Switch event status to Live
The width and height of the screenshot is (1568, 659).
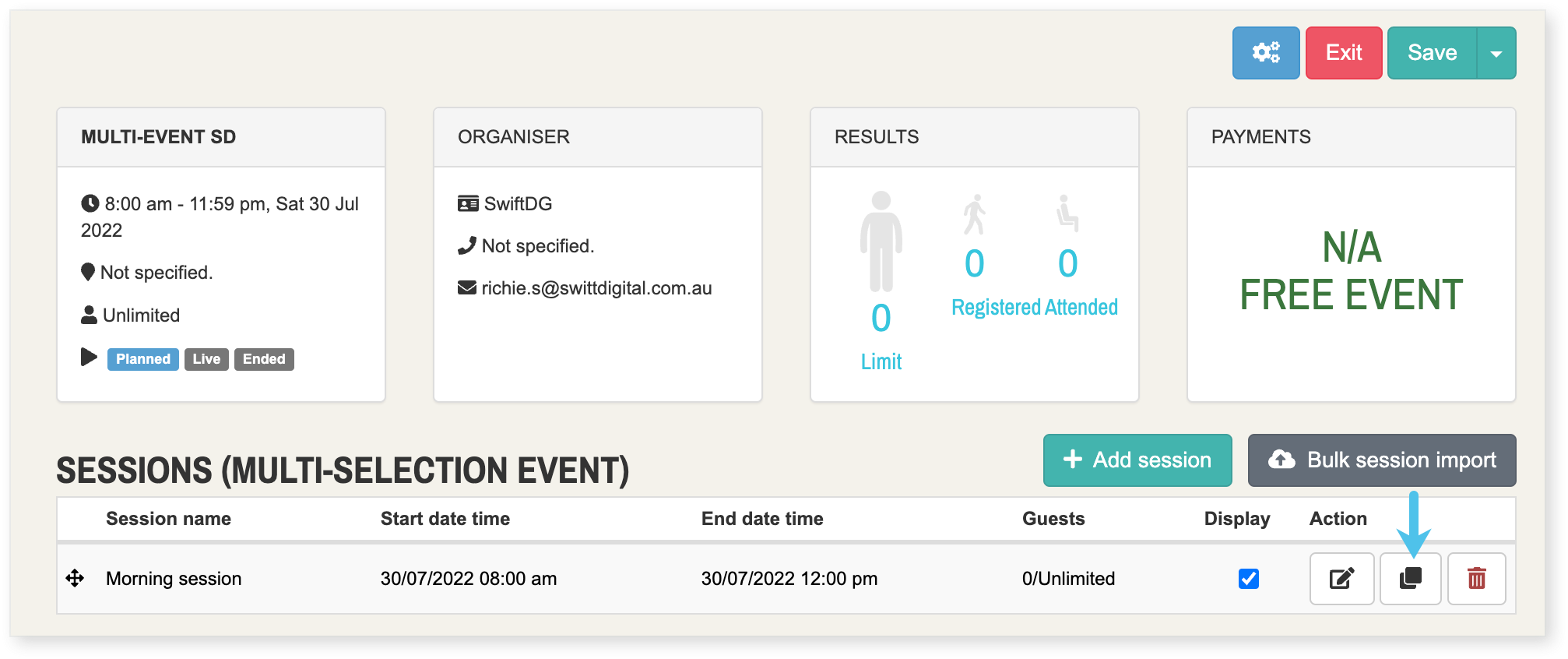[206, 359]
